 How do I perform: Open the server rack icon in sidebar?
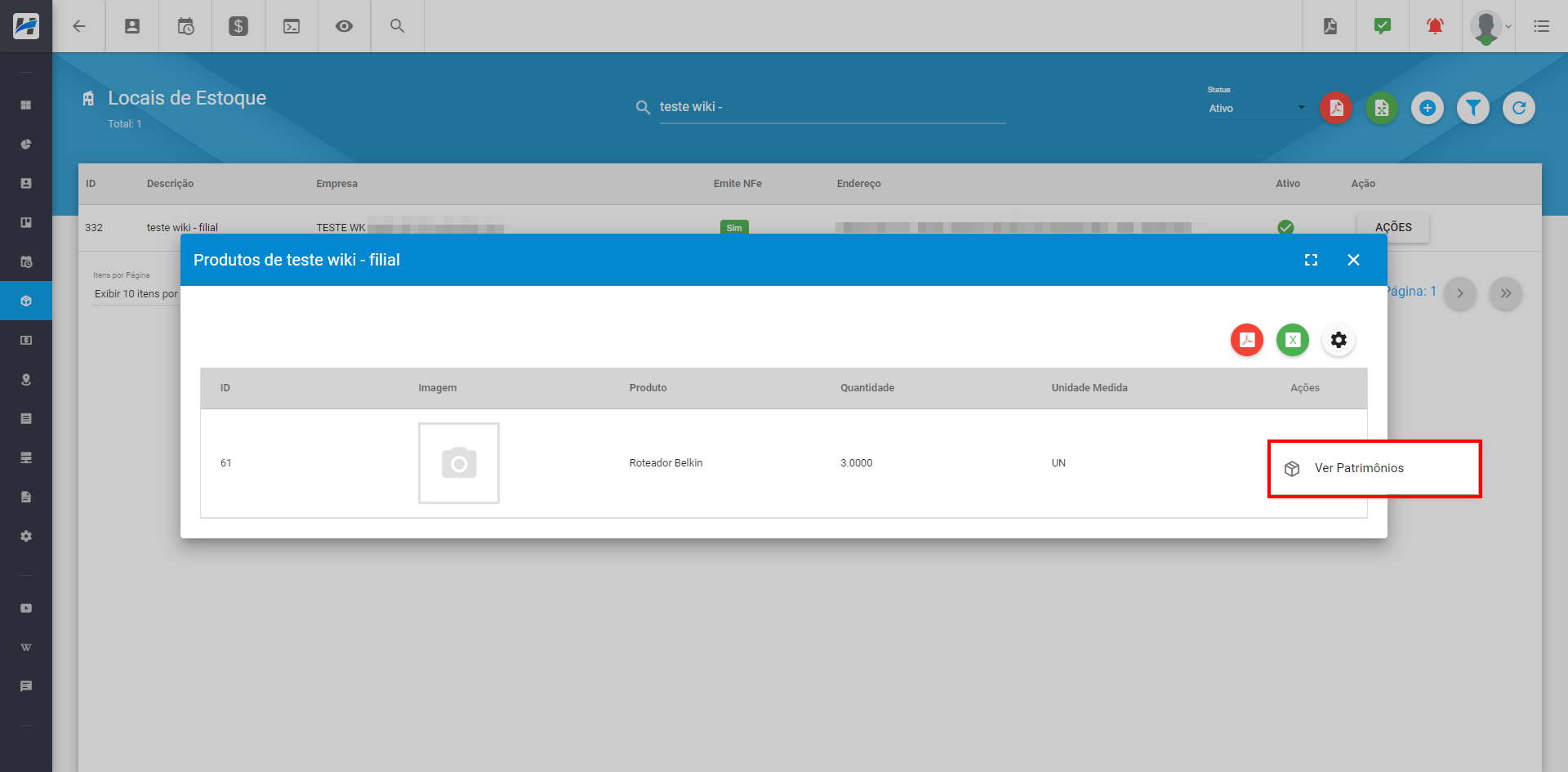click(x=26, y=458)
